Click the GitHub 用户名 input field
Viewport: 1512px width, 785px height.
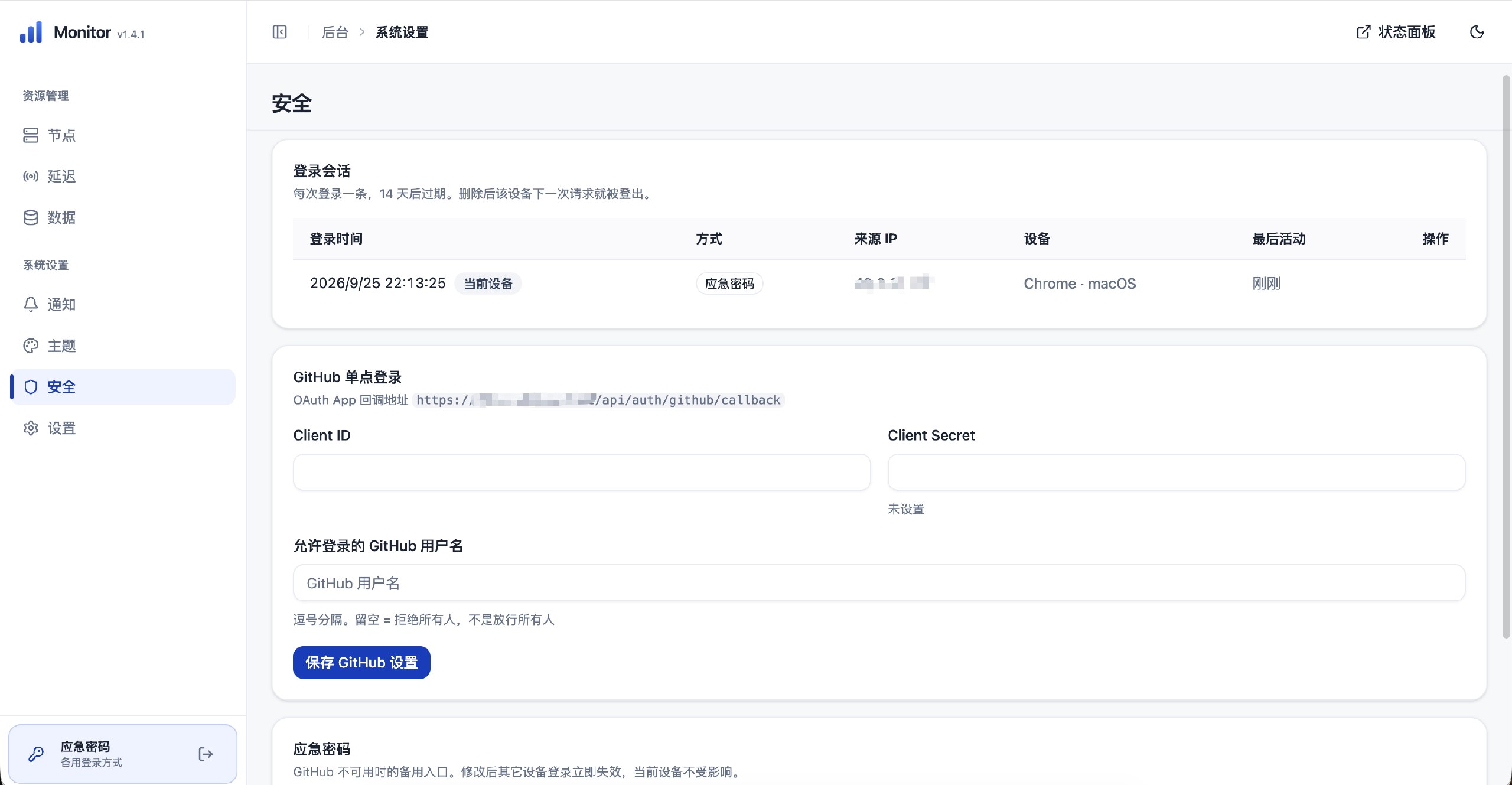point(879,583)
